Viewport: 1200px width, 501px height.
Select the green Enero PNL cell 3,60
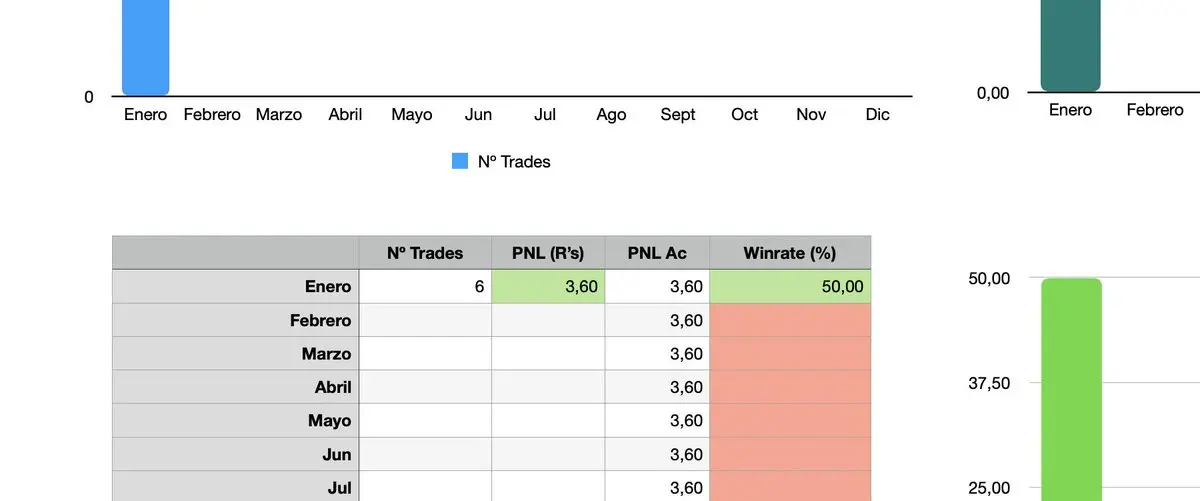pyautogui.click(x=548, y=287)
